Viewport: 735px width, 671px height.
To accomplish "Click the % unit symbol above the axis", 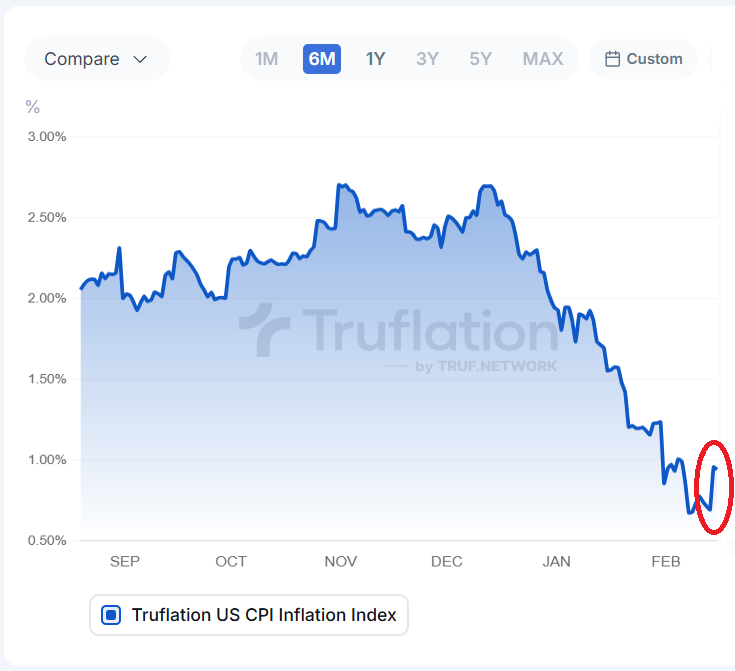I will [x=33, y=107].
